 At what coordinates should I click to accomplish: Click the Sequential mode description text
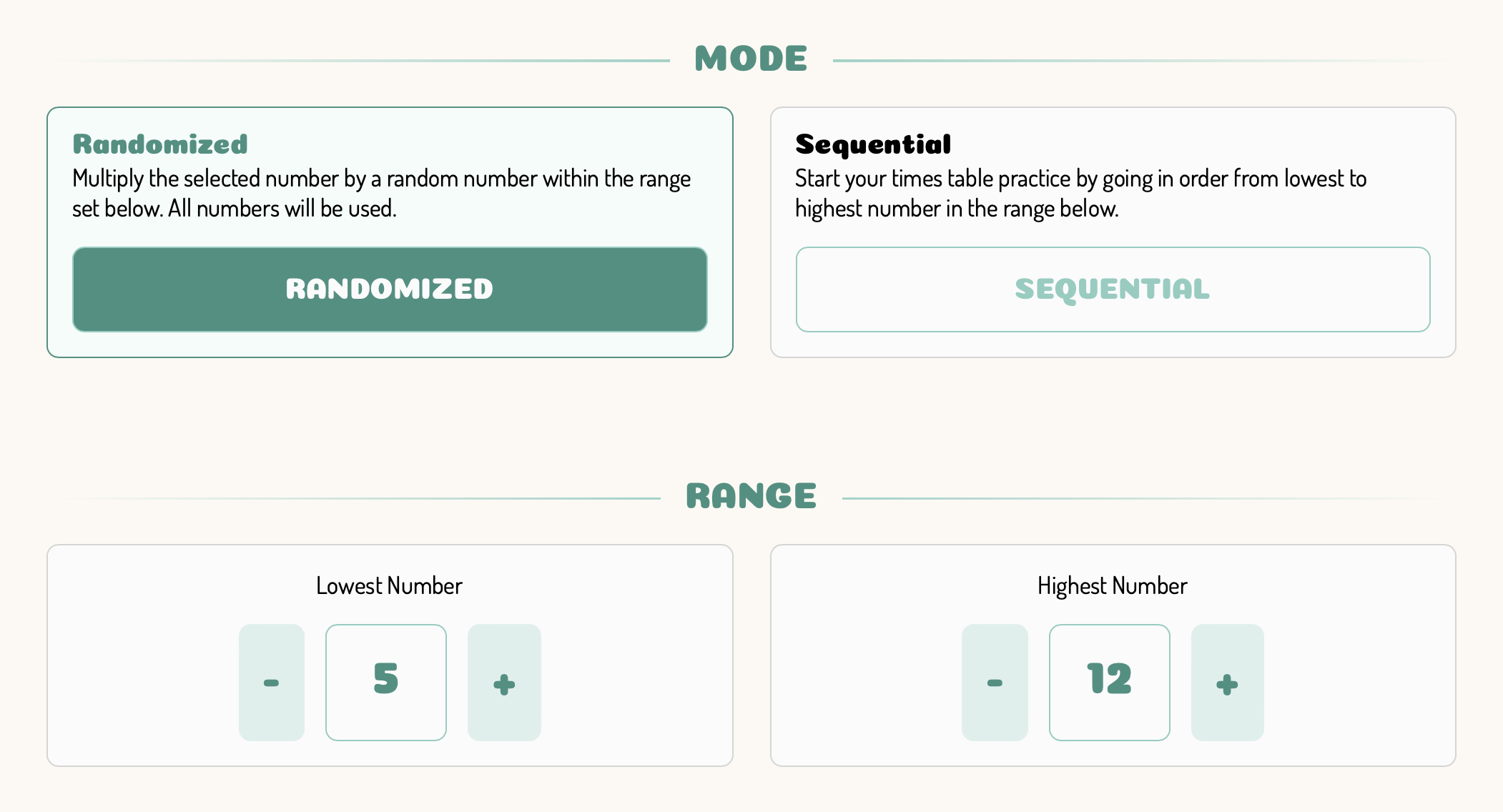tap(1081, 193)
